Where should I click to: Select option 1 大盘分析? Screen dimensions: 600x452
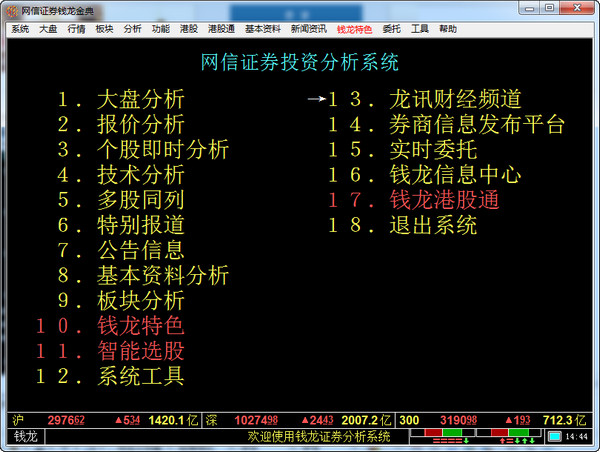(x=121, y=99)
